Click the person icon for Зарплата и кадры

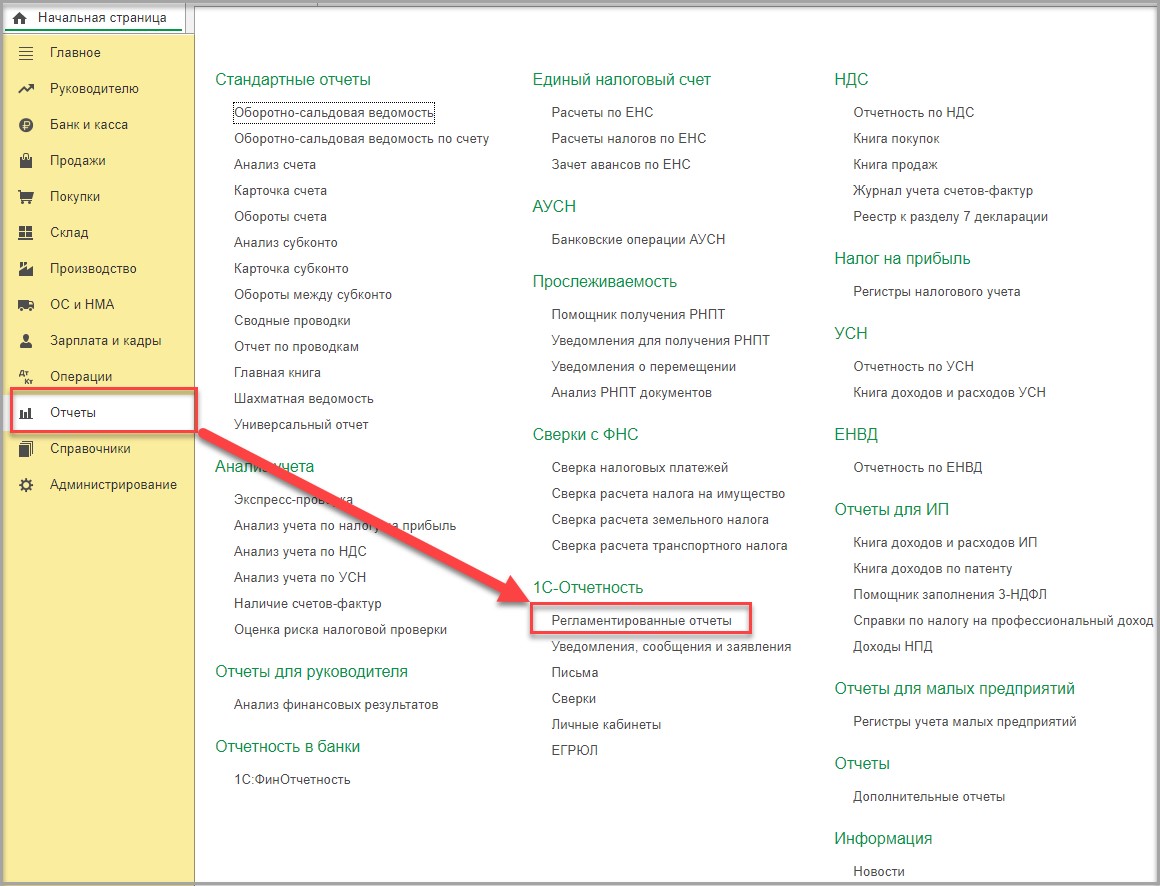point(26,340)
